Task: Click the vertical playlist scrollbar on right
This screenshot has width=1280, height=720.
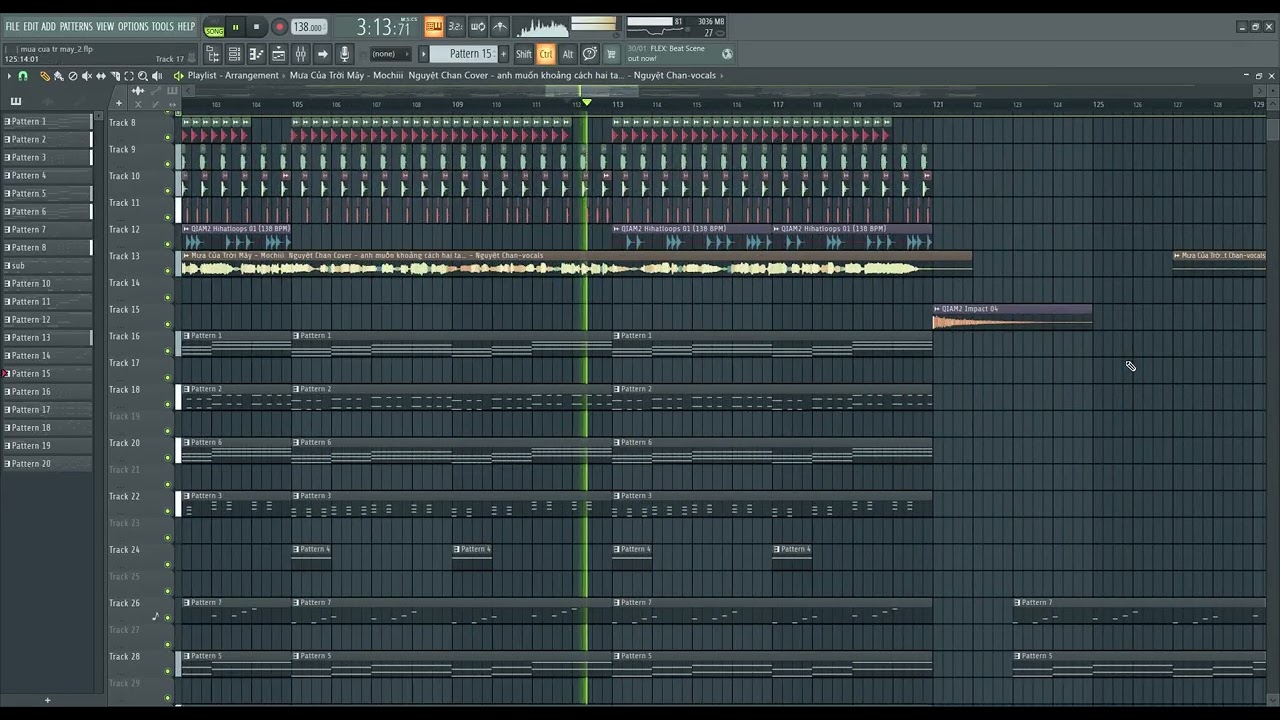Action: click(1272, 128)
